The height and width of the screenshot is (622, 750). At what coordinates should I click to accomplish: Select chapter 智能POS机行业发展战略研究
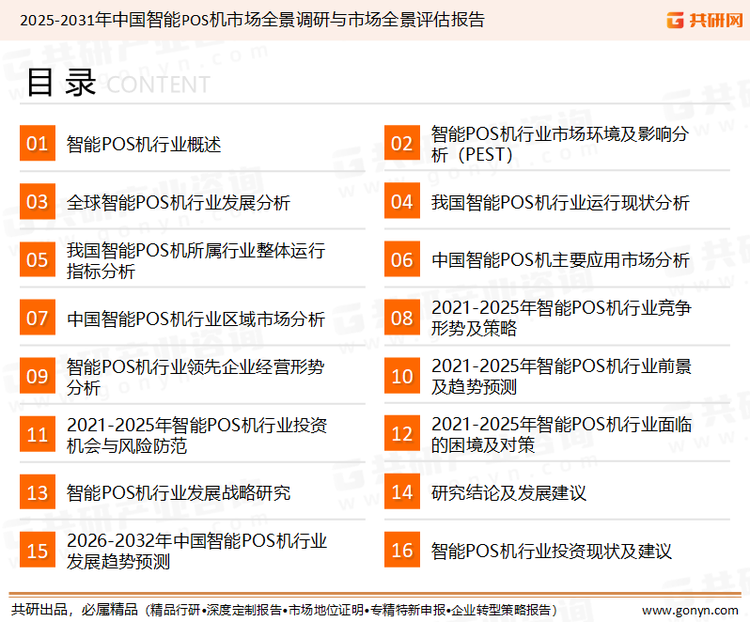coord(178,493)
